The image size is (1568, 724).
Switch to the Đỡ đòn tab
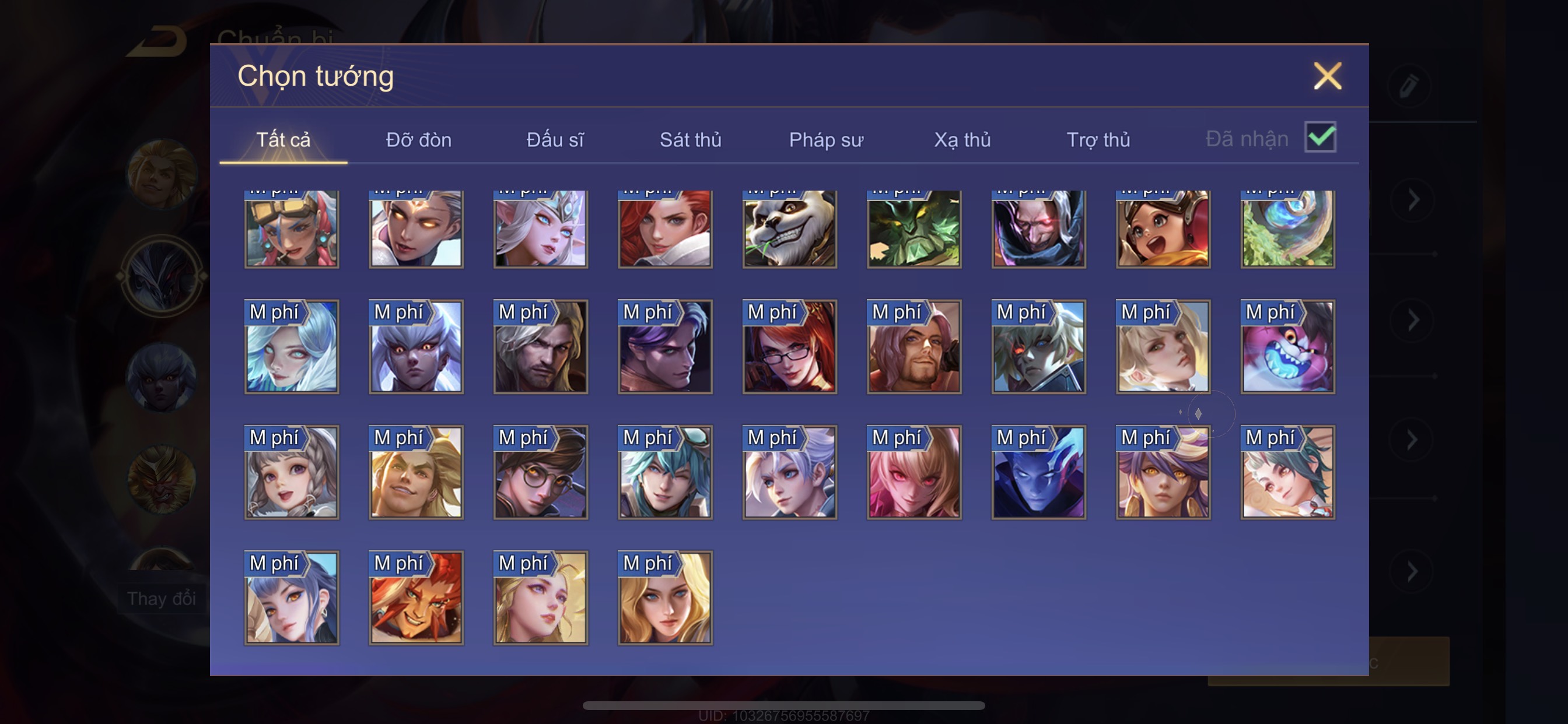coord(419,140)
